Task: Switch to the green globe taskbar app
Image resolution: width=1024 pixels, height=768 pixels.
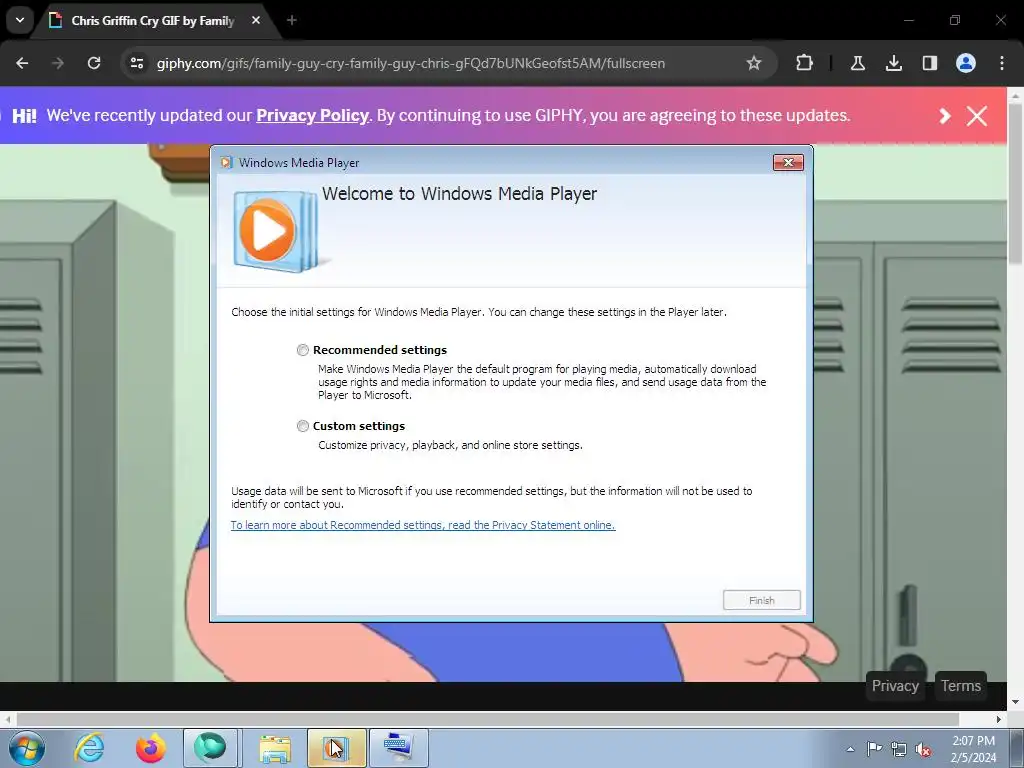Action: (x=210, y=748)
